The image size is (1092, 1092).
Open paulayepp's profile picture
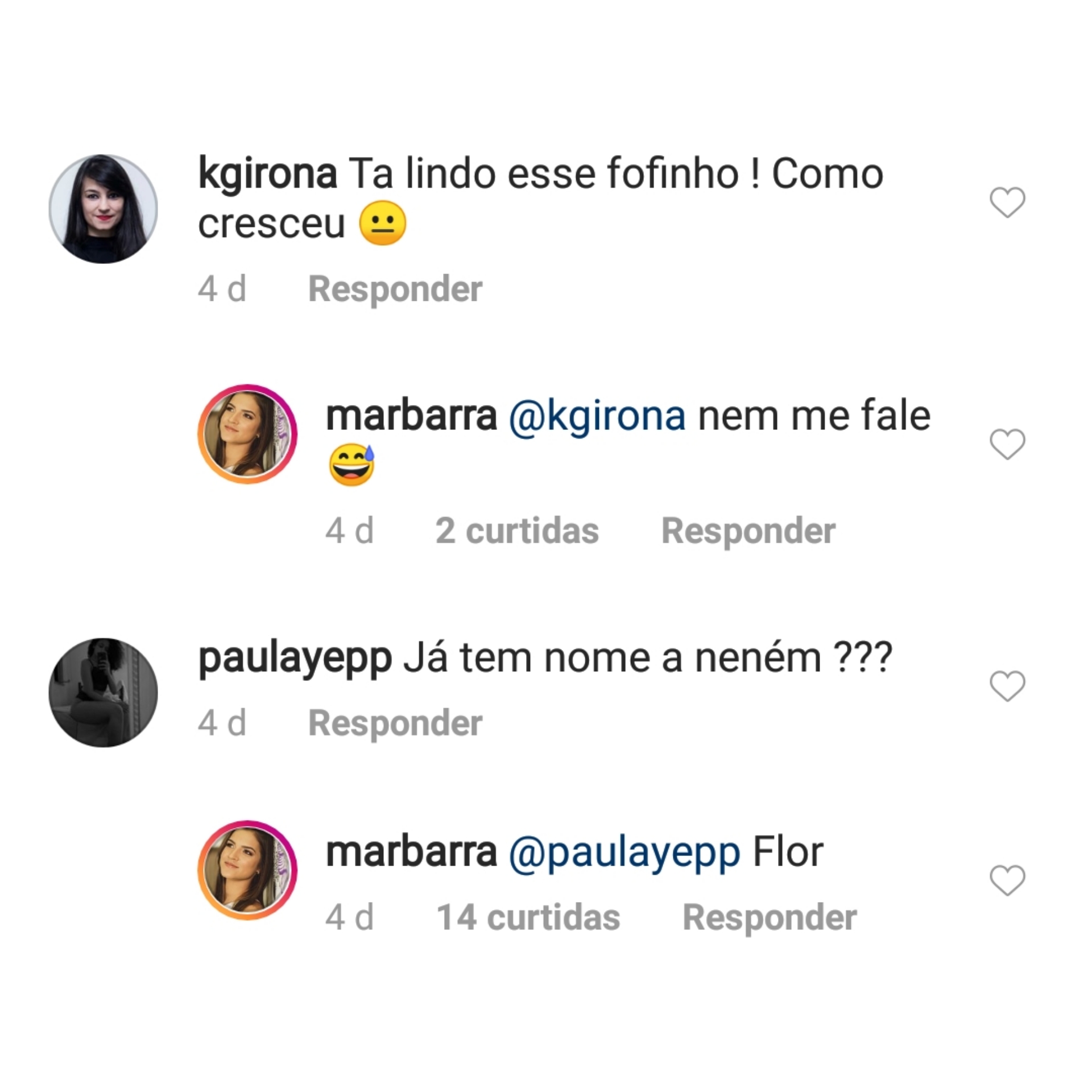pyautogui.click(x=103, y=692)
